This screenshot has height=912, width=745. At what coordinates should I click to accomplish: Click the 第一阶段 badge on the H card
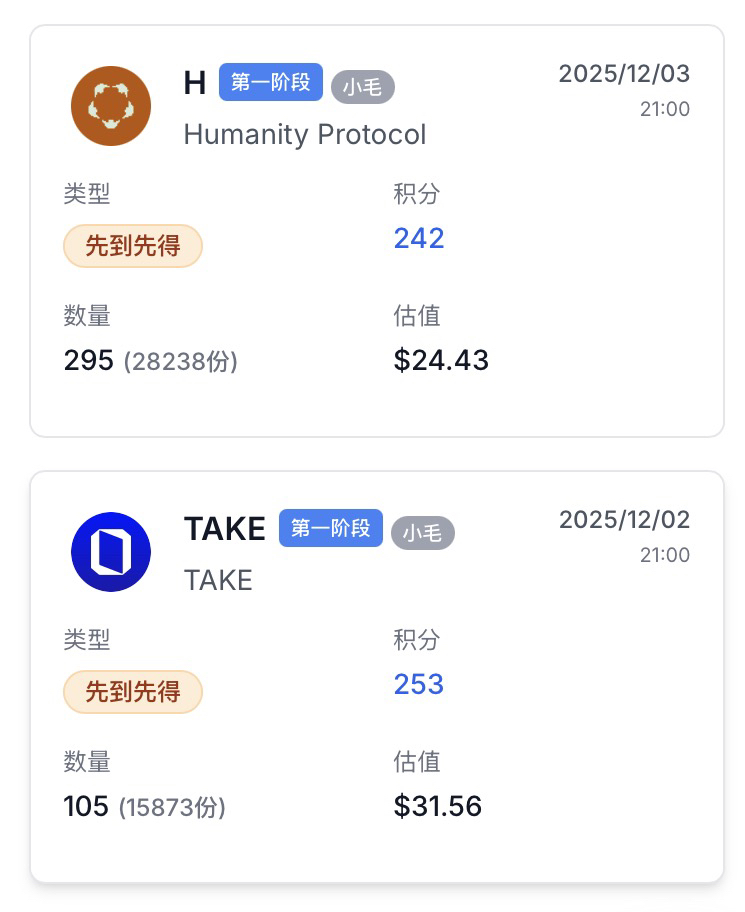pyautogui.click(x=271, y=83)
